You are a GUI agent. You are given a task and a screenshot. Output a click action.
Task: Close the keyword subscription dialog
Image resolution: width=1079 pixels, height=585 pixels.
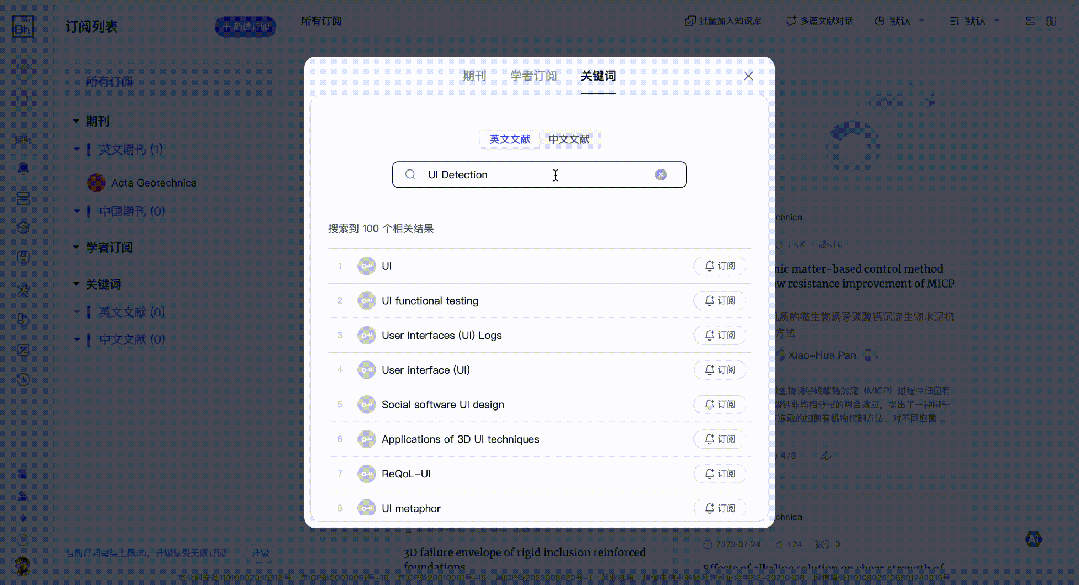pos(748,76)
